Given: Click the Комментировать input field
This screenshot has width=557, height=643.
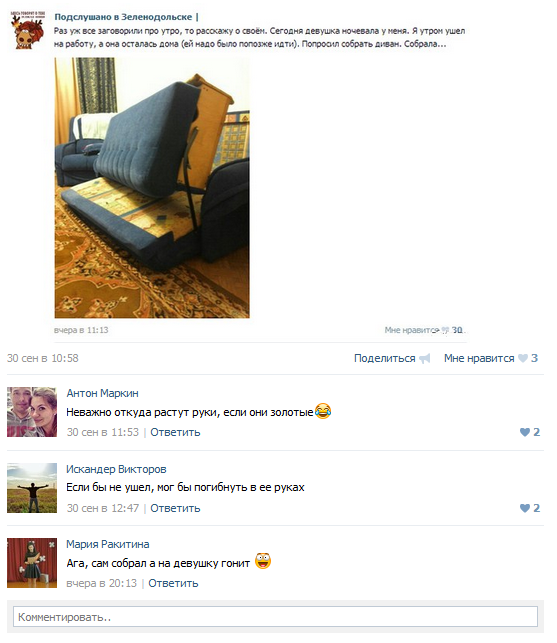Looking at the screenshot, I should (x=275, y=617).
